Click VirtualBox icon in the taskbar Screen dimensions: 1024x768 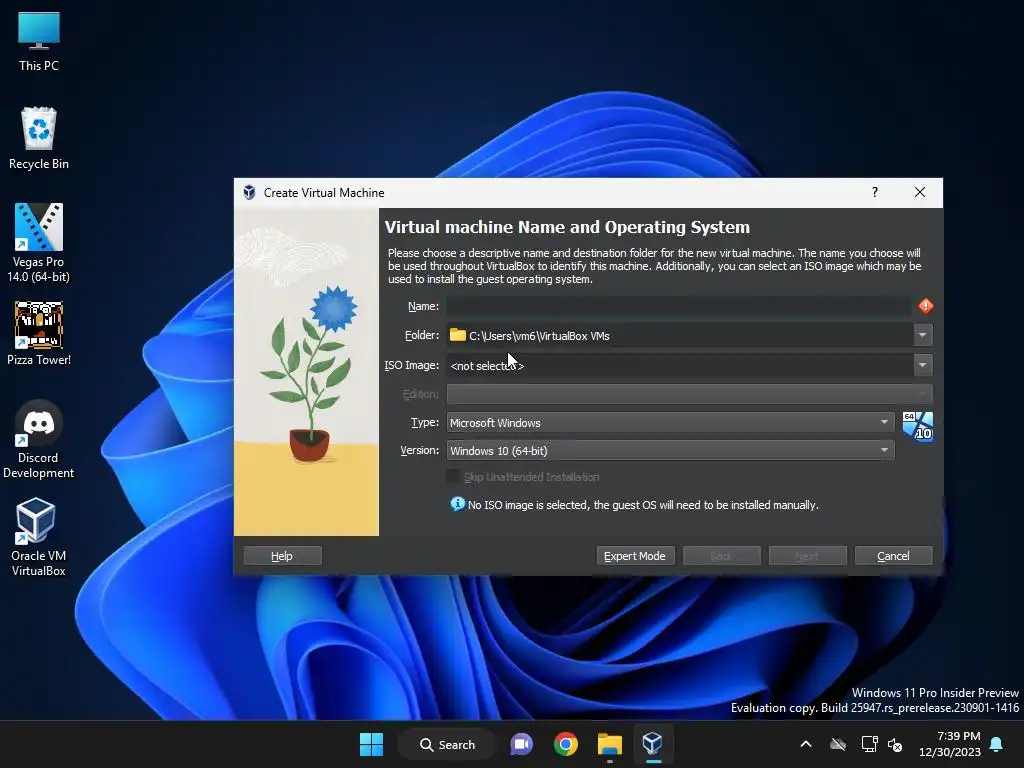[x=652, y=744]
